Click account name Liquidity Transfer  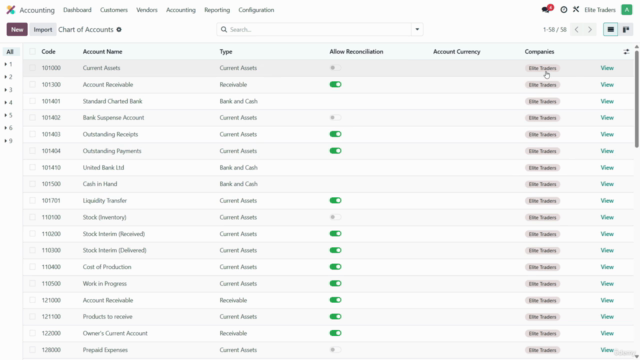point(105,201)
